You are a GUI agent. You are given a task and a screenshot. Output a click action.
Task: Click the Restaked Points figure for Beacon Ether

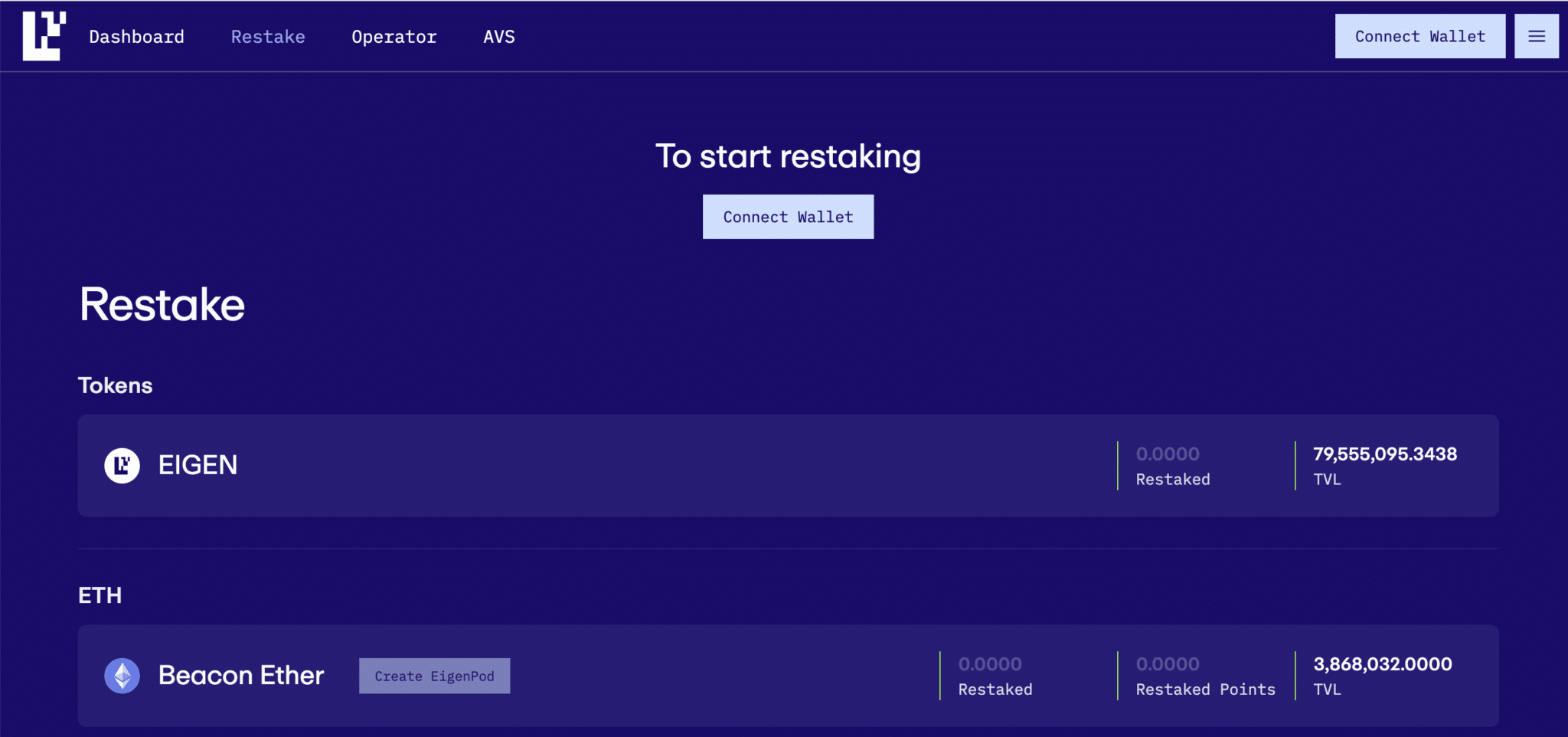tap(1167, 663)
